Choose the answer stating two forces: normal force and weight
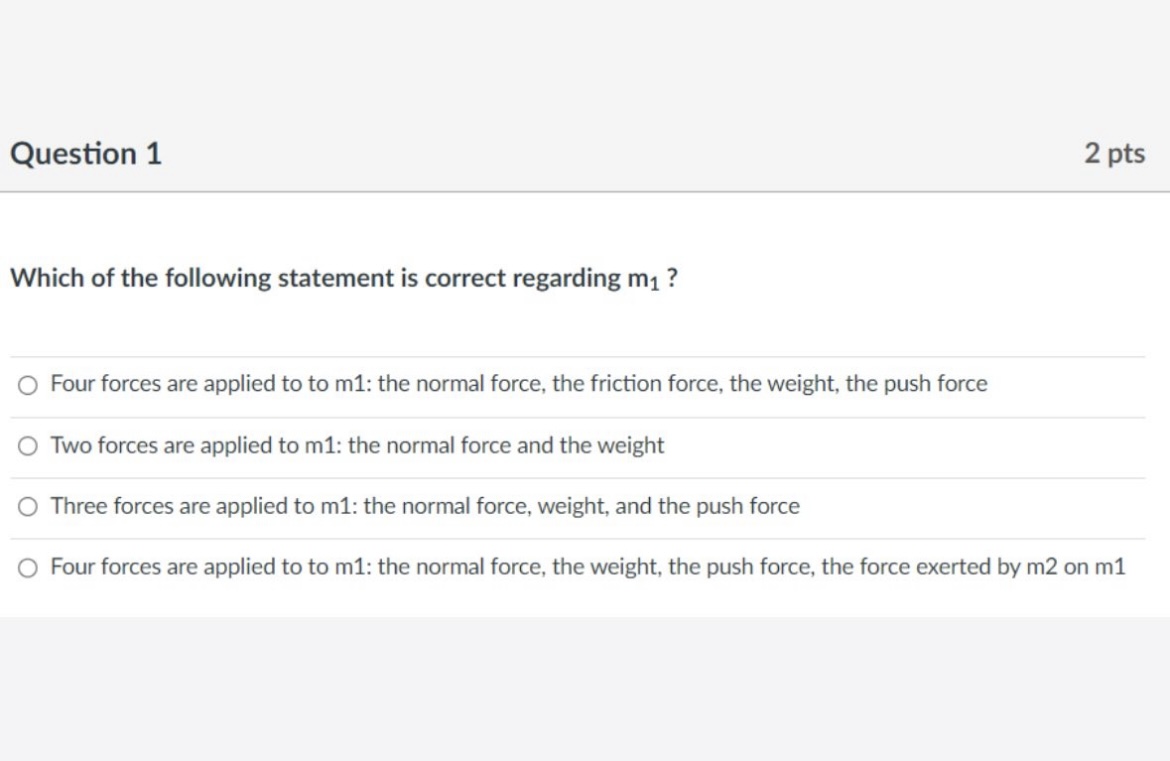The width and height of the screenshot is (1170, 761). click(26, 445)
